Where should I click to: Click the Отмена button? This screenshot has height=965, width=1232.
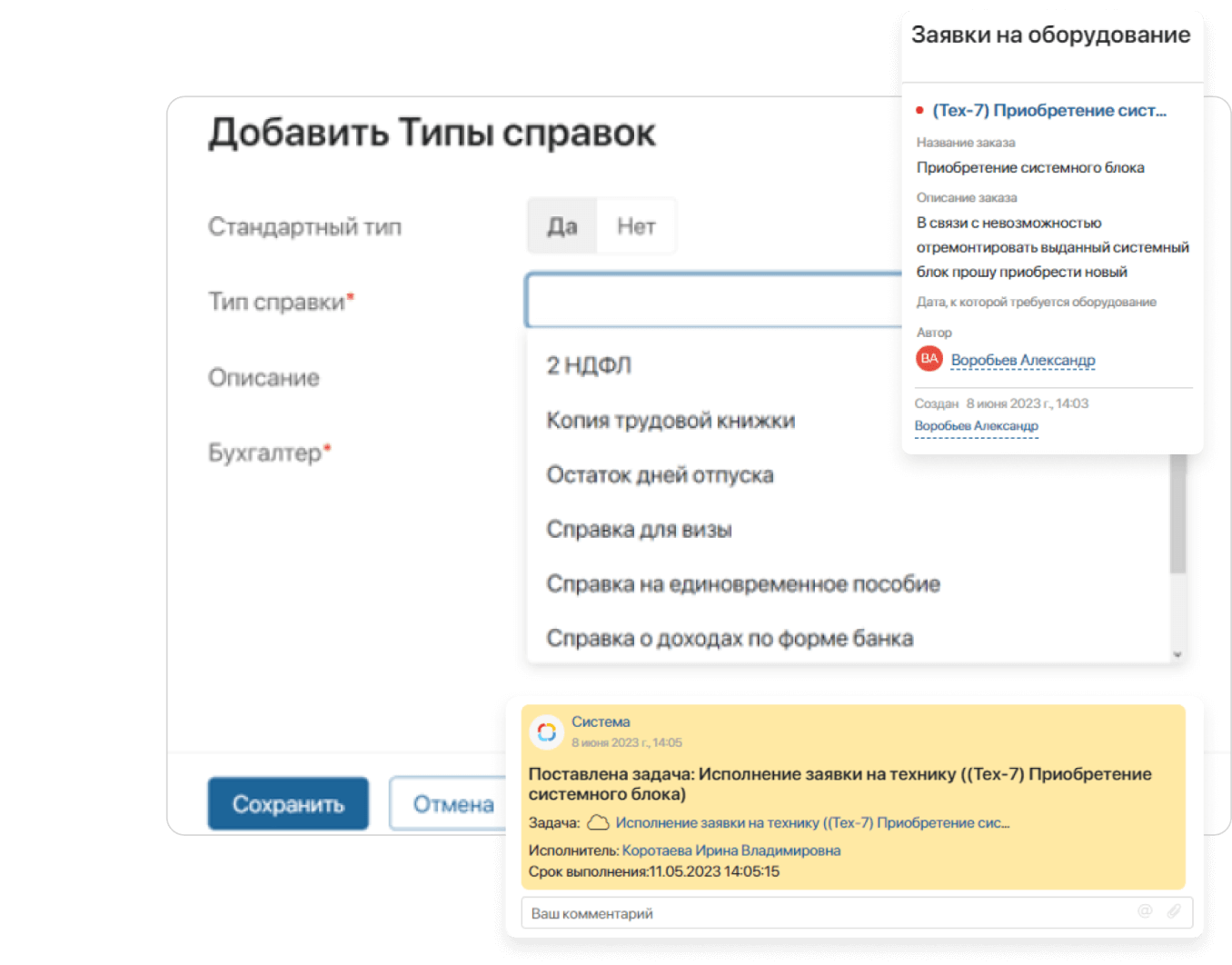(x=452, y=803)
